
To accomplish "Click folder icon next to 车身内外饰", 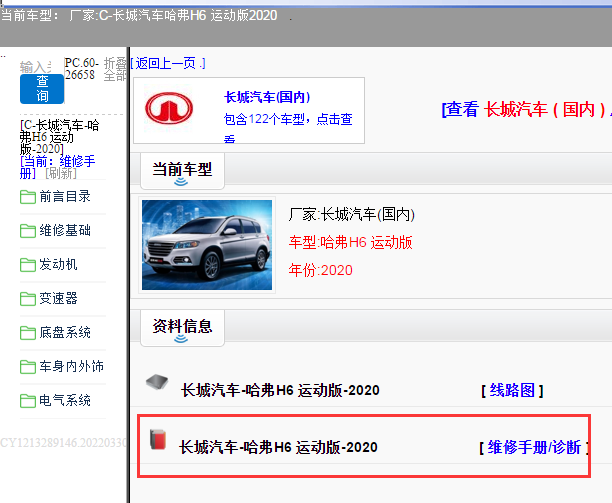I will pos(28,366).
